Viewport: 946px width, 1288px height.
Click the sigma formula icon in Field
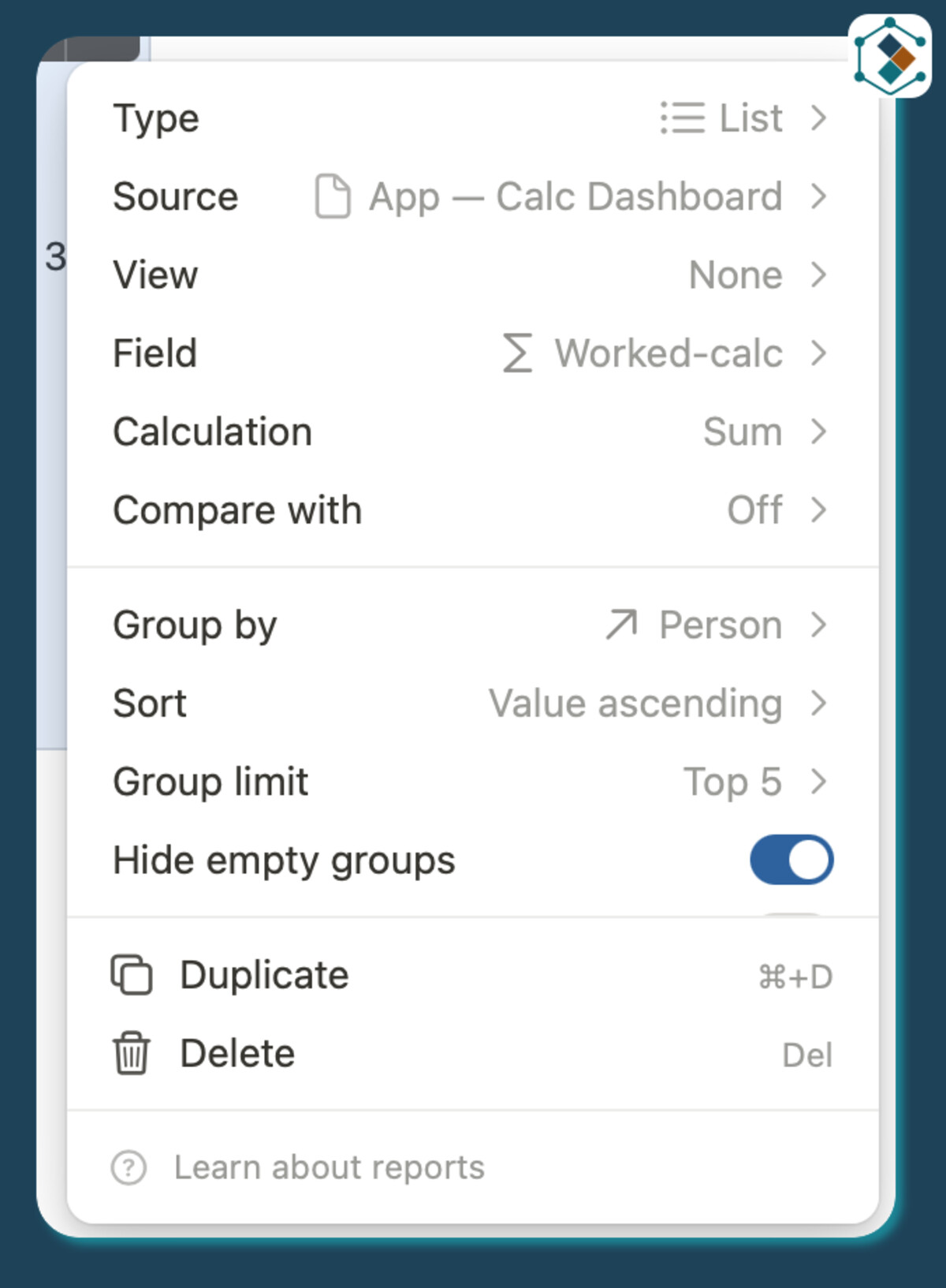(x=517, y=353)
